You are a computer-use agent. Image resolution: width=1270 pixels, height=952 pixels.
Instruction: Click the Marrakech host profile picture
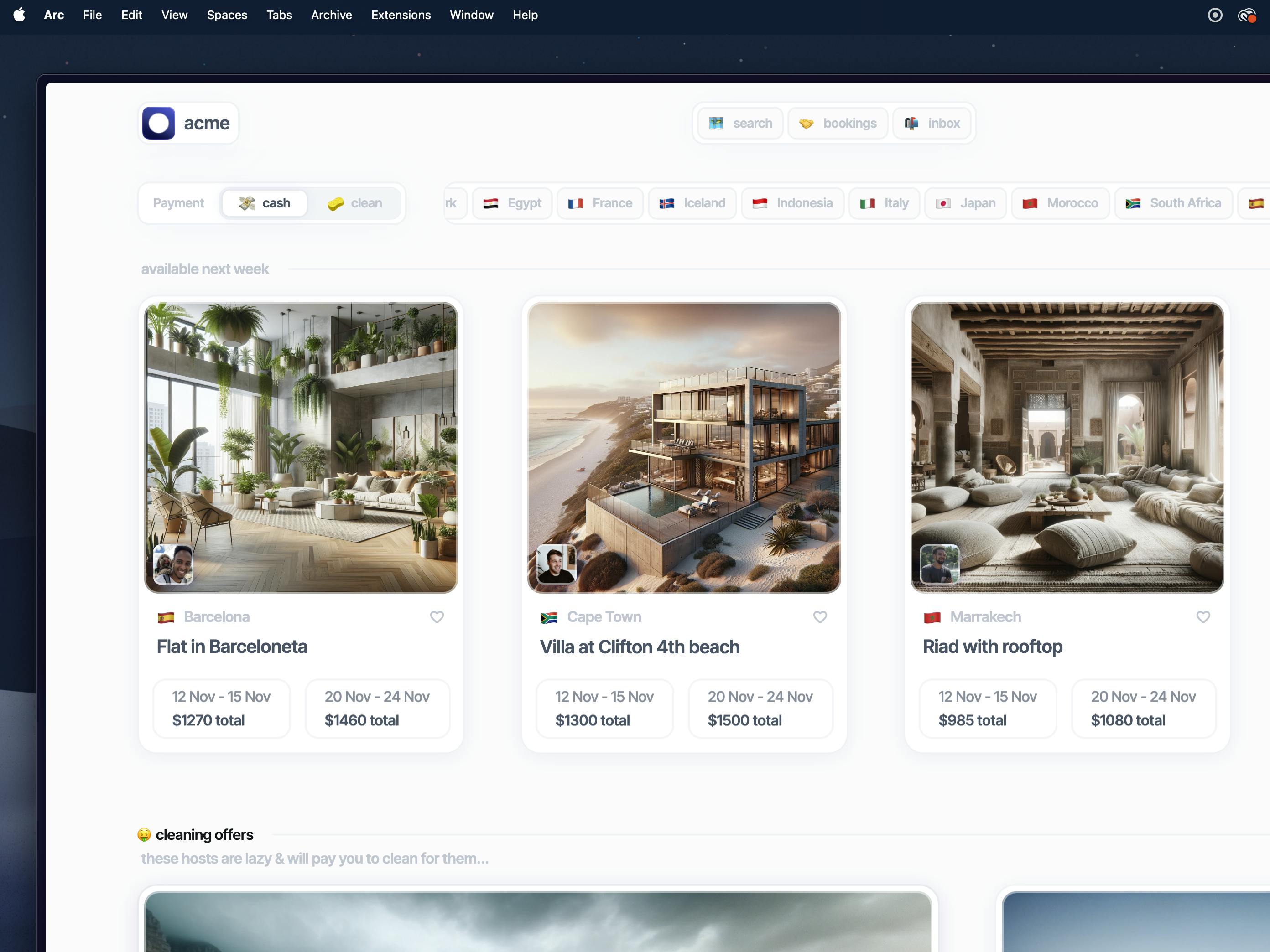(x=939, y=564)
